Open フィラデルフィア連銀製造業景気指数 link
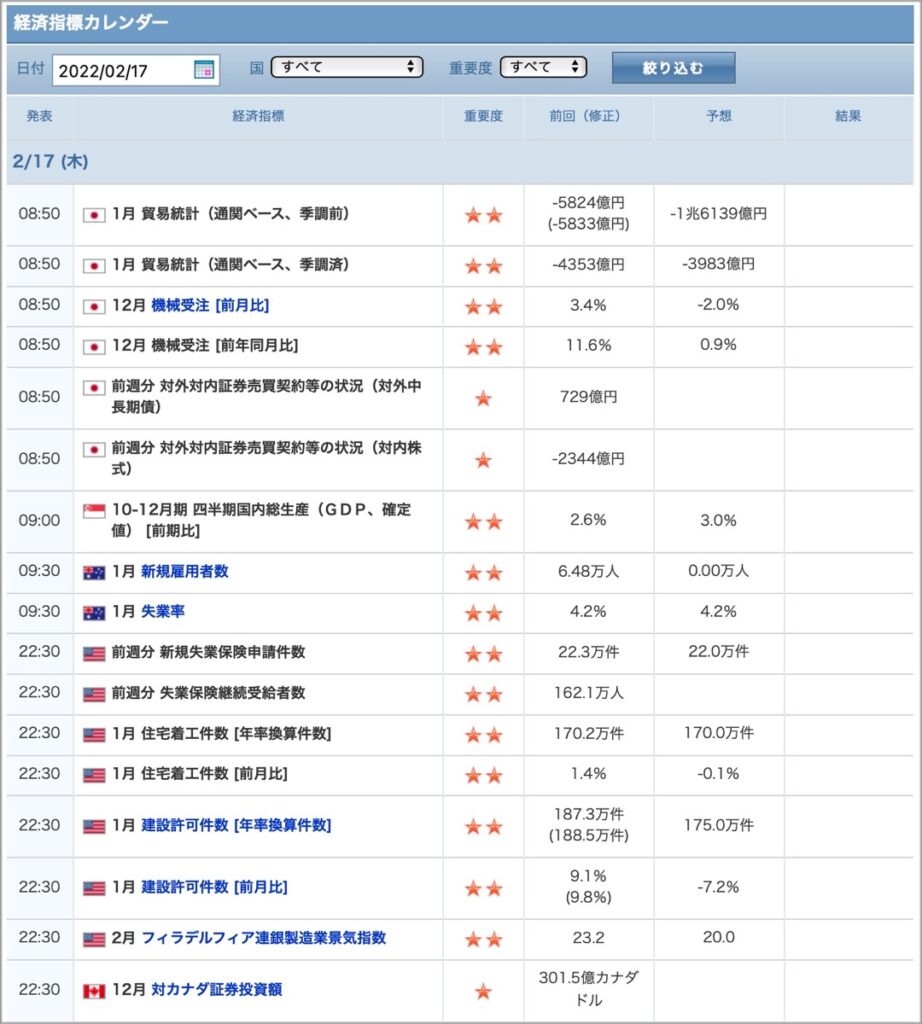922x1024 pixels. tap(264, 938)
